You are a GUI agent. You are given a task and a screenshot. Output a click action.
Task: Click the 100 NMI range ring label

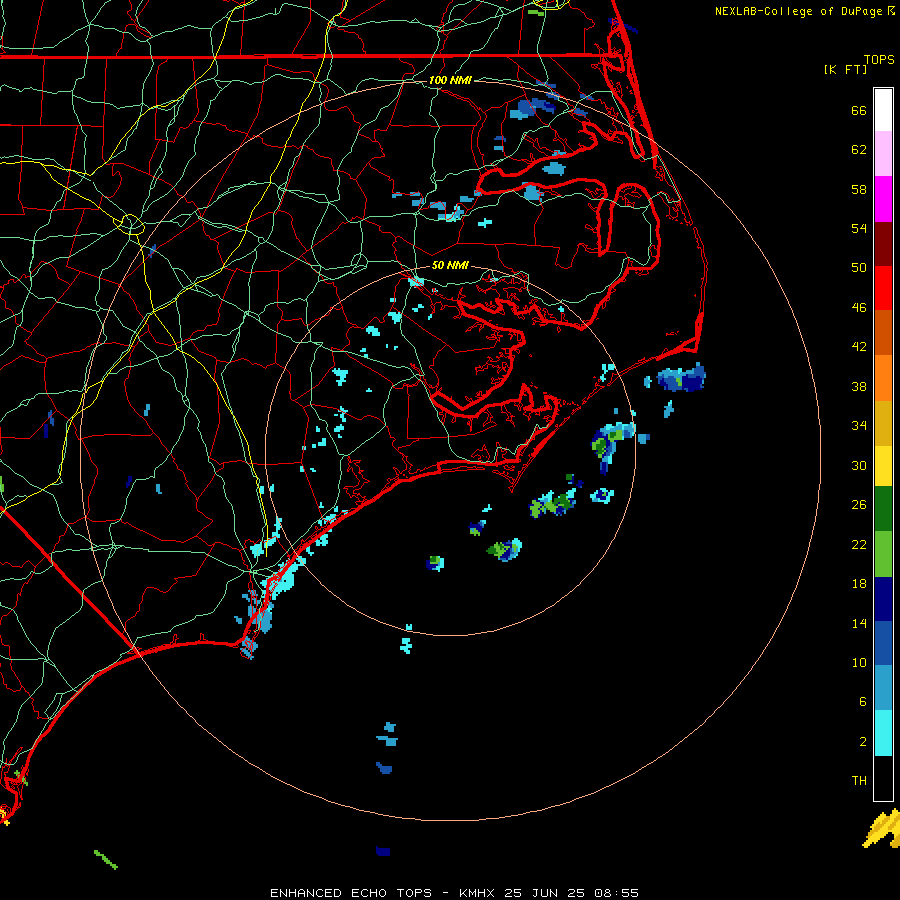click(450, 80)
